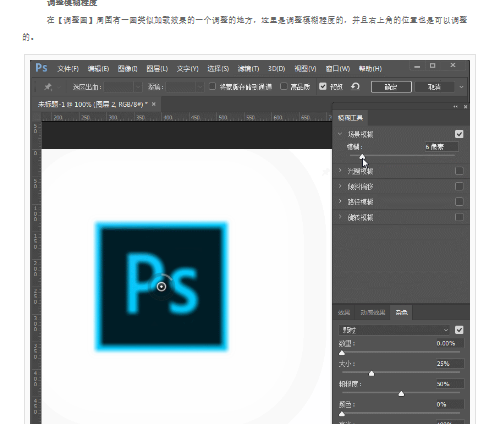Viewport: 499px width, 424px height.
Task: Click the 颜色 color slider handle
Action: 342,414
